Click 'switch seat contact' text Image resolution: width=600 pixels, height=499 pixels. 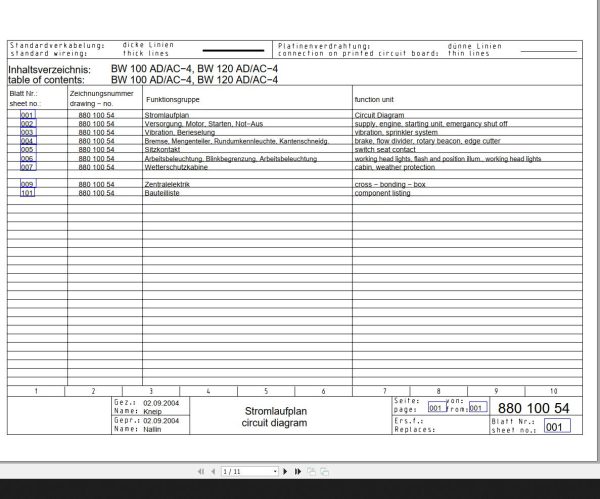pos(385,149)
